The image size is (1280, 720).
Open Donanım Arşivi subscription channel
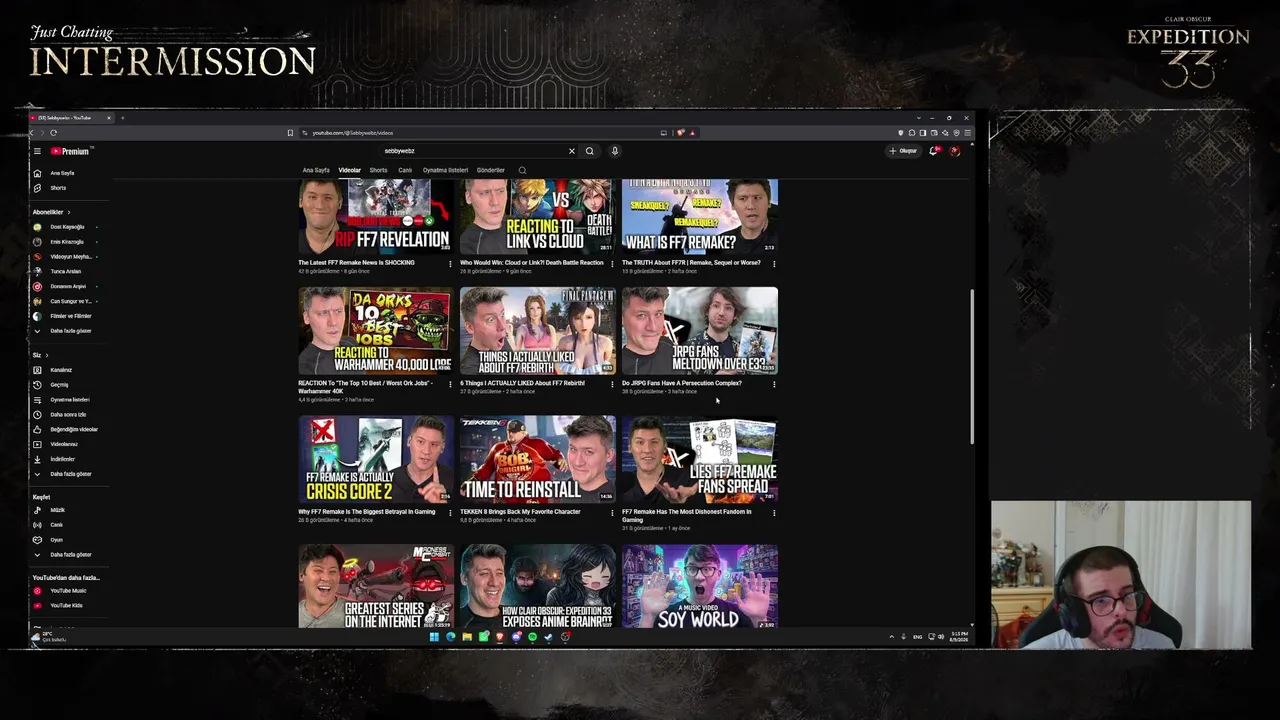pyautogui.click(x=68, y=286)
